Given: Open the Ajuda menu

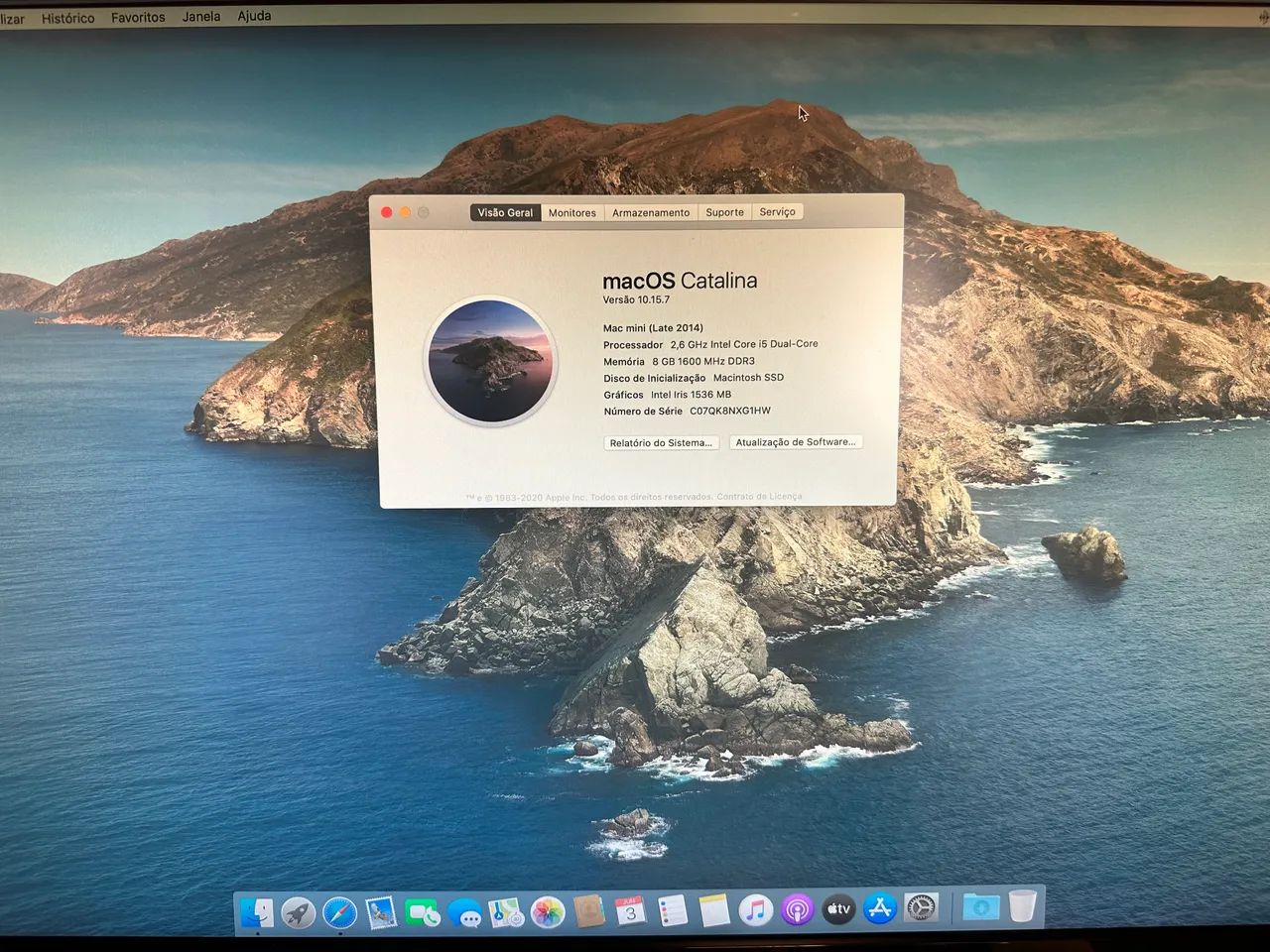Looking at the screenshot, I should [254, 16].
